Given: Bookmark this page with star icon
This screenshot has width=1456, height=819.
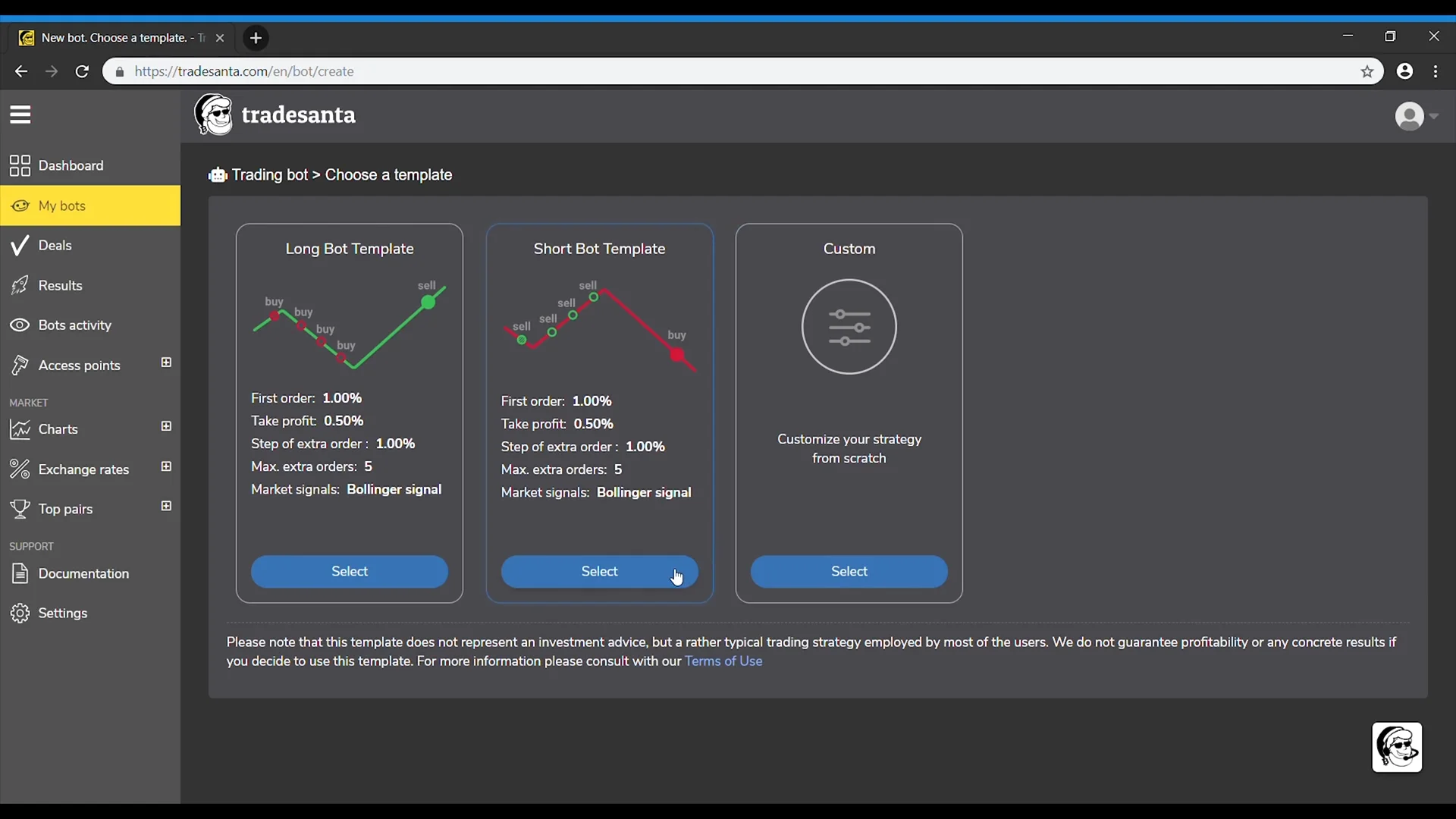Looking at the screenshot, I should coord(1367,71).
